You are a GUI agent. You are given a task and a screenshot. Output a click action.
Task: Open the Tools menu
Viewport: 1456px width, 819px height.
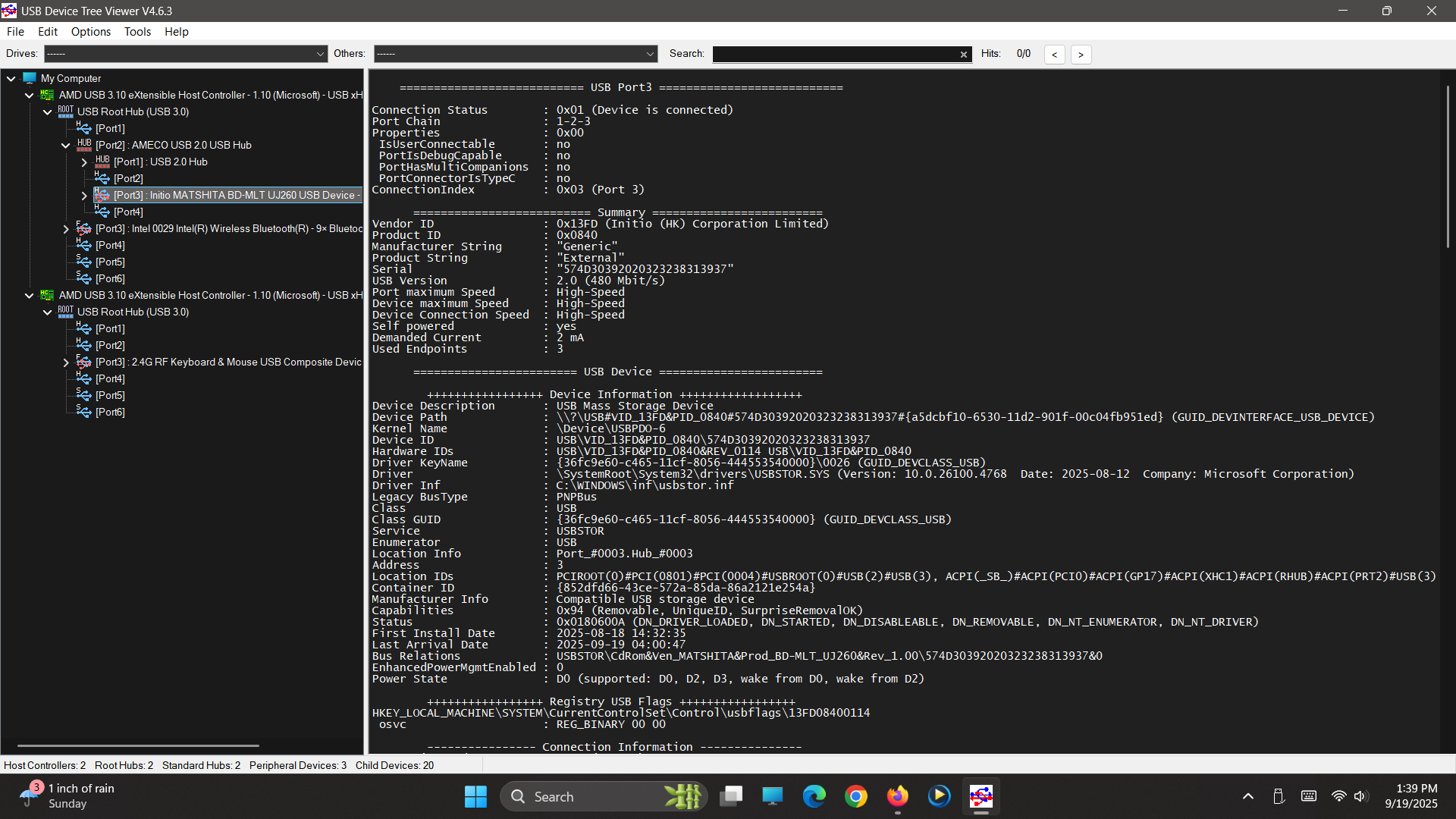(137, 32)
